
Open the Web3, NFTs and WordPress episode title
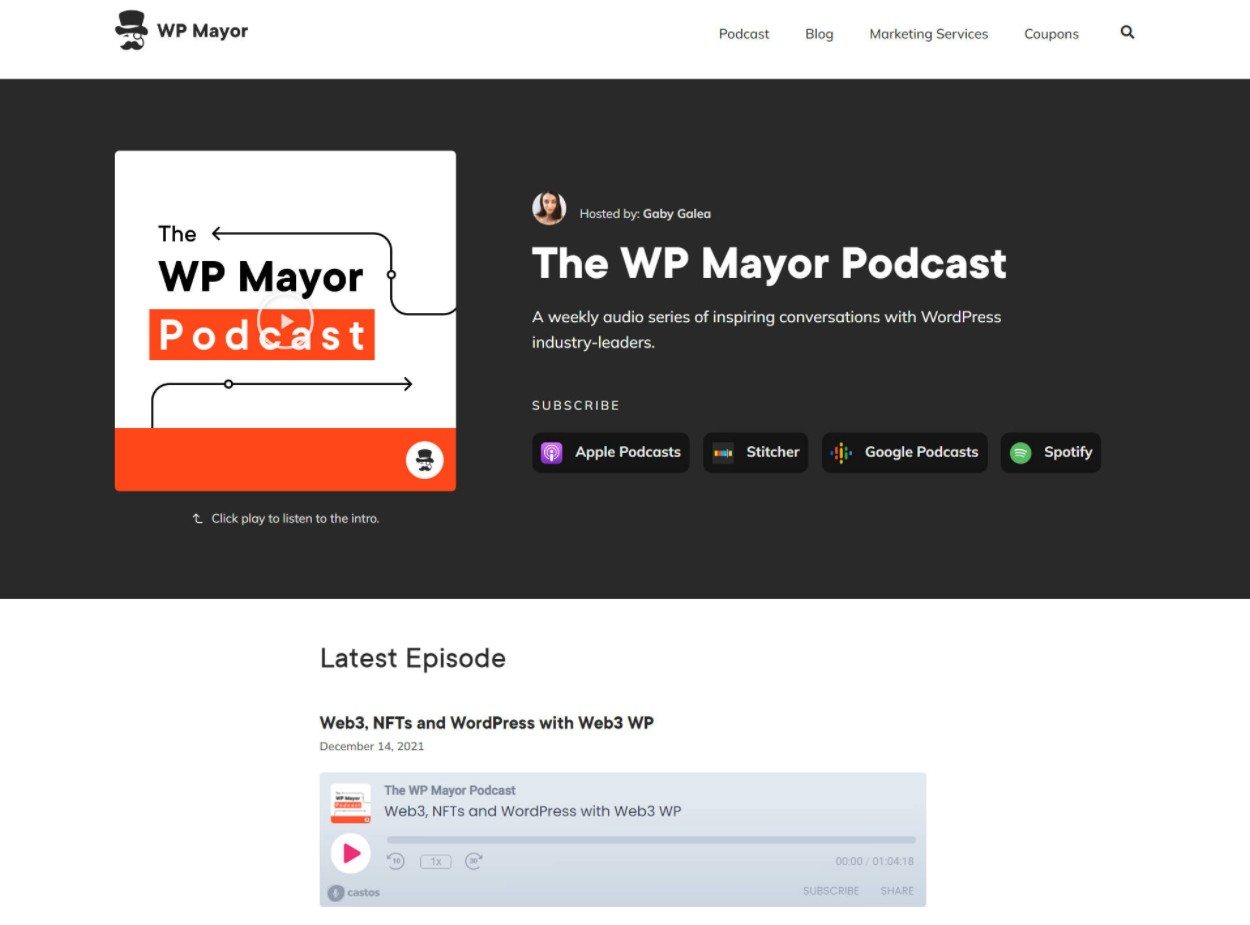coord(486,722)
